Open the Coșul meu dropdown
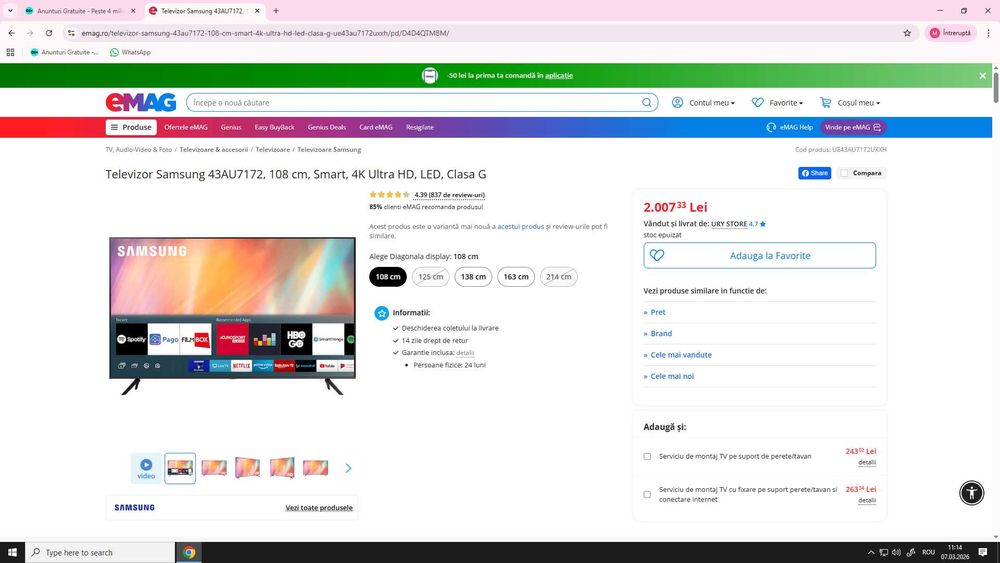1000x563 pixels. pos(850,103)
